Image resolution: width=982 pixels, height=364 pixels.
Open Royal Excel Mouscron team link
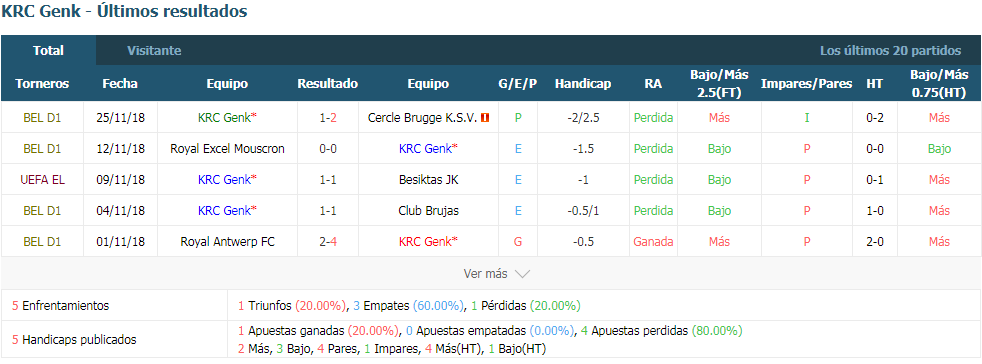(x=227, y=148)
